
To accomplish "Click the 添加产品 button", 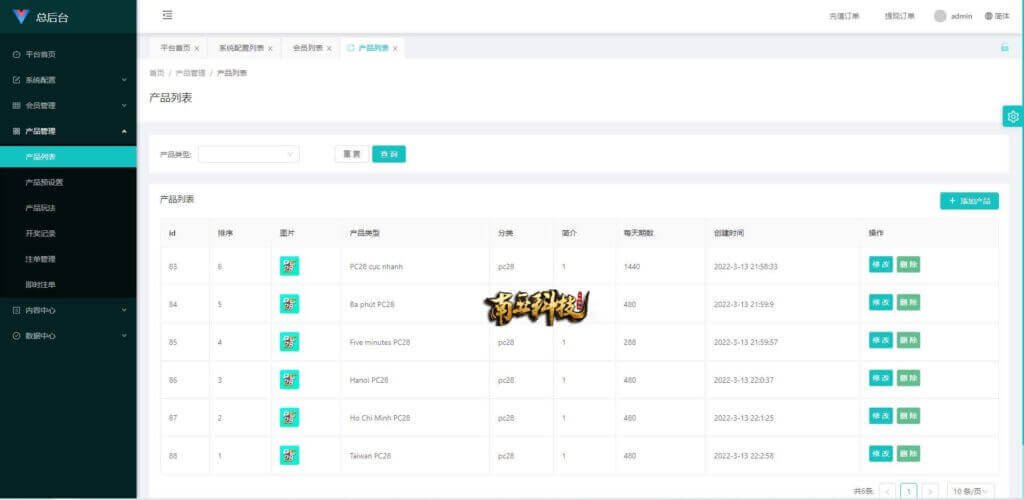I will tap(969, 201).
